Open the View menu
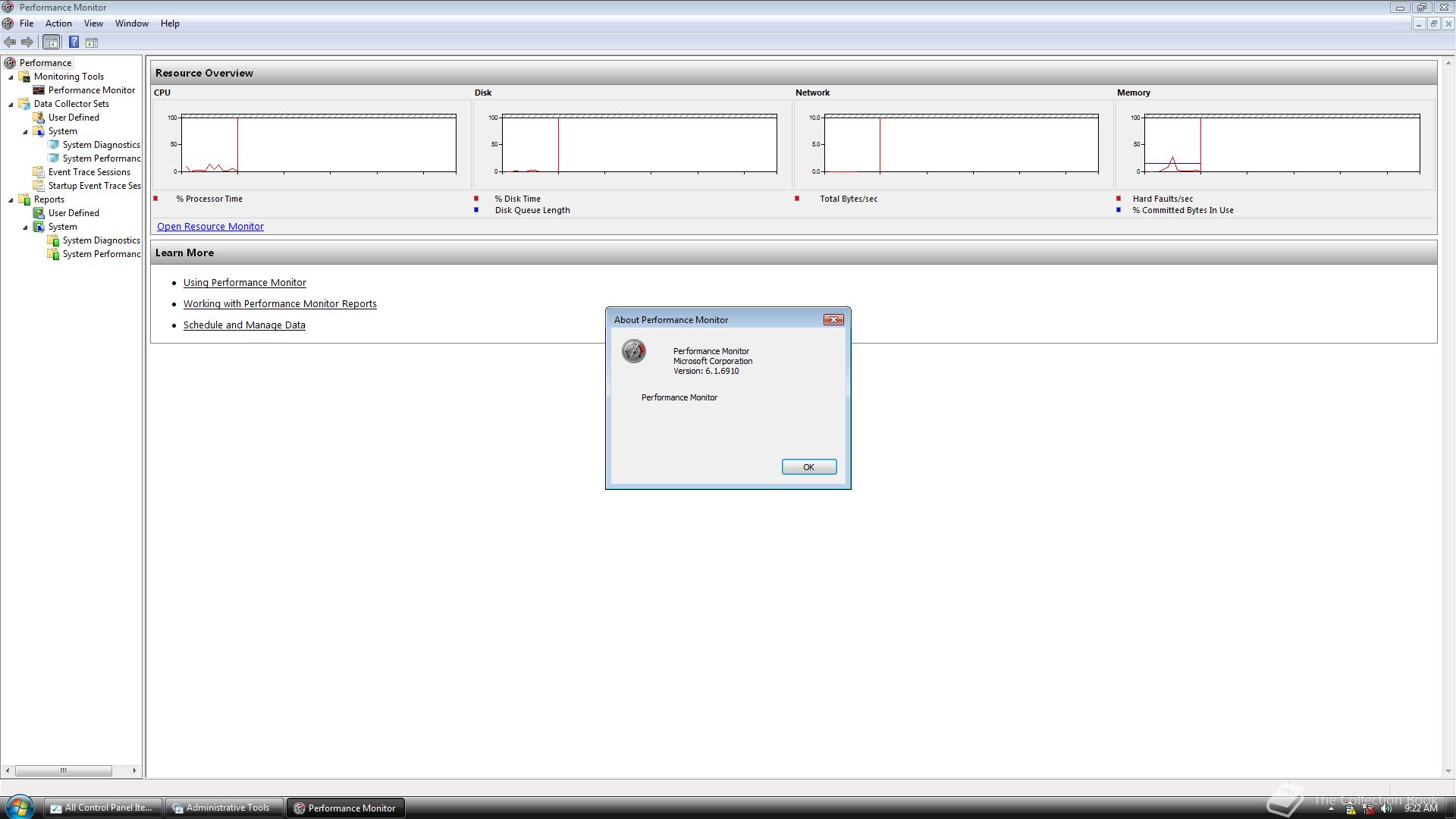This screenshot has width=1456, height=819. click(93, 24)
